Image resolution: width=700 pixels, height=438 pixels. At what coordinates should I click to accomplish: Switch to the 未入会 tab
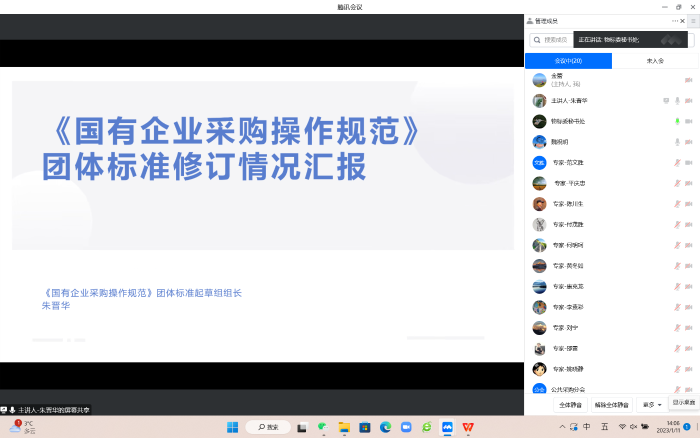(655, 61)
